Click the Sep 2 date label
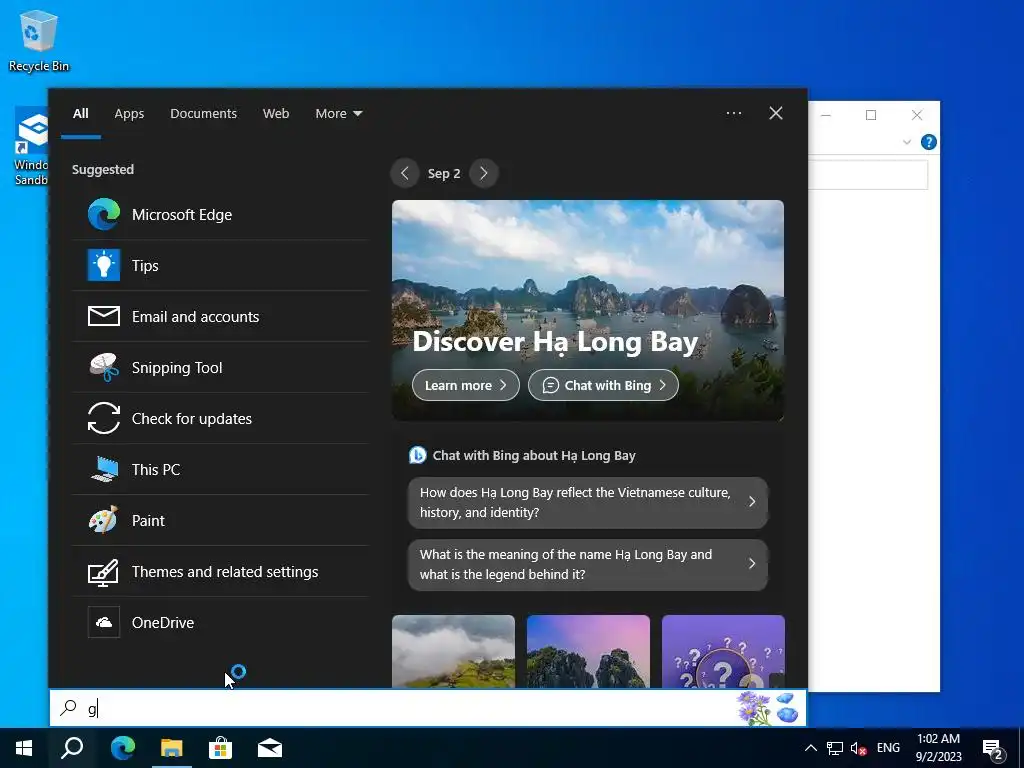Screen dimensions: 1024x768 click(444, 173)
